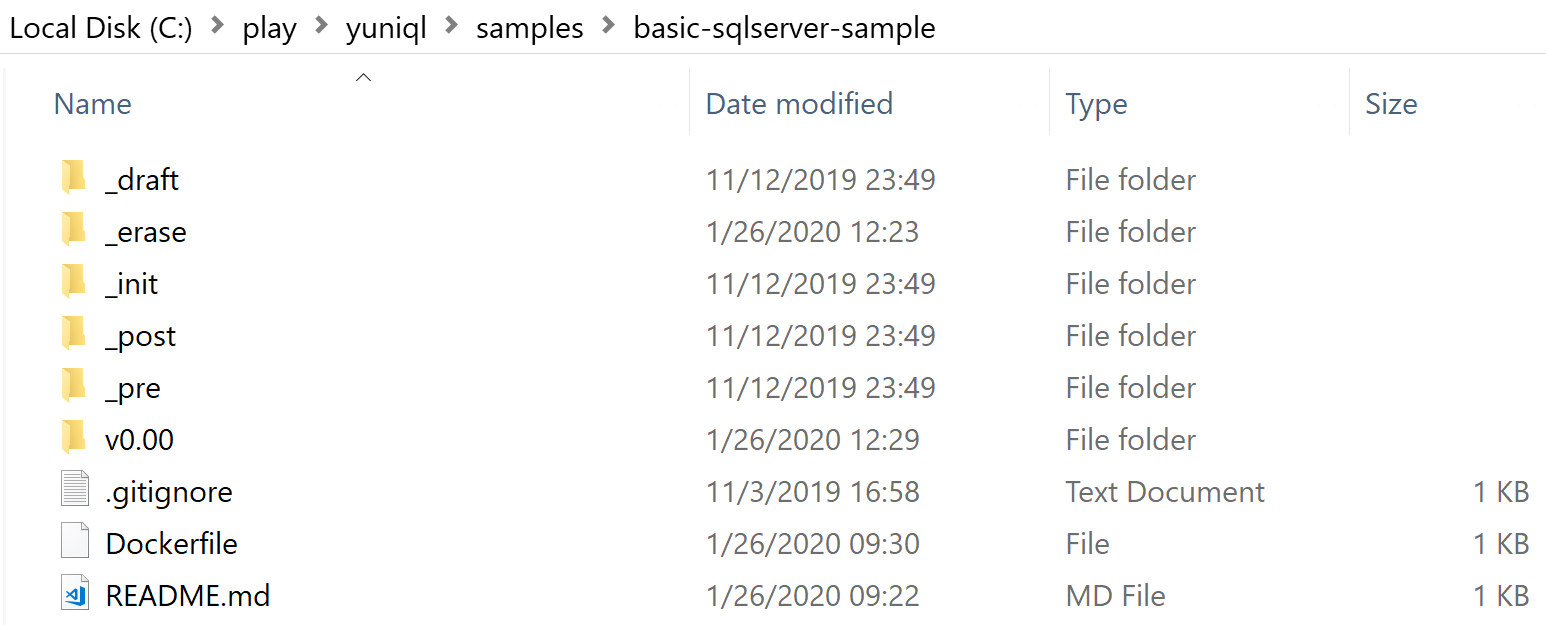Navigate to Local Disk (C:) breadcrumb
Viewport: 1546px width, 625px height.
[101, 28]
